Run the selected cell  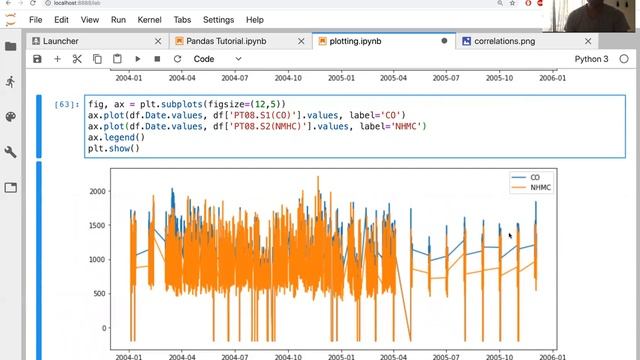click(138, 59)
